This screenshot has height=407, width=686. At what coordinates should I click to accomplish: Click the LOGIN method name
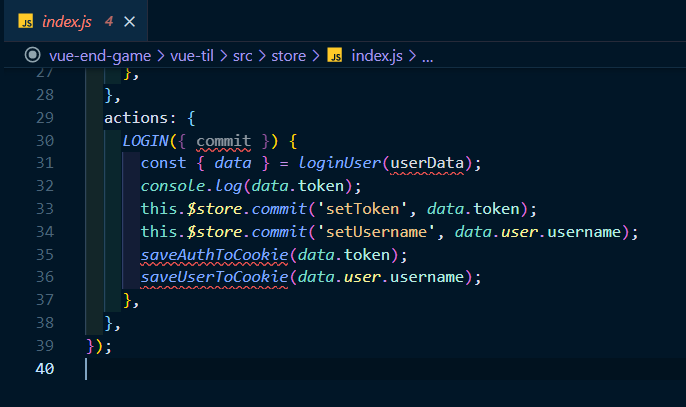pyautogui.click(x=146, y=140)
